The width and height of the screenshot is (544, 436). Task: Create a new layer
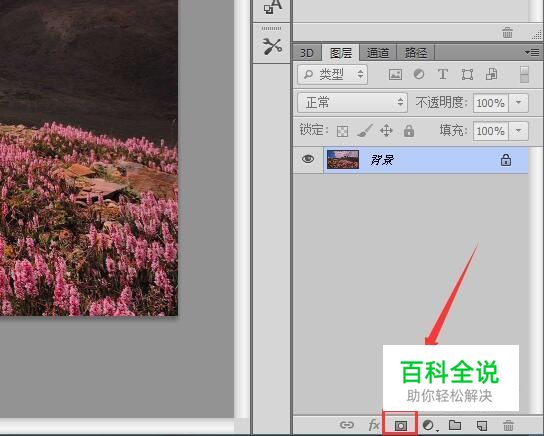pyautogui.click(x=482, y=425)
